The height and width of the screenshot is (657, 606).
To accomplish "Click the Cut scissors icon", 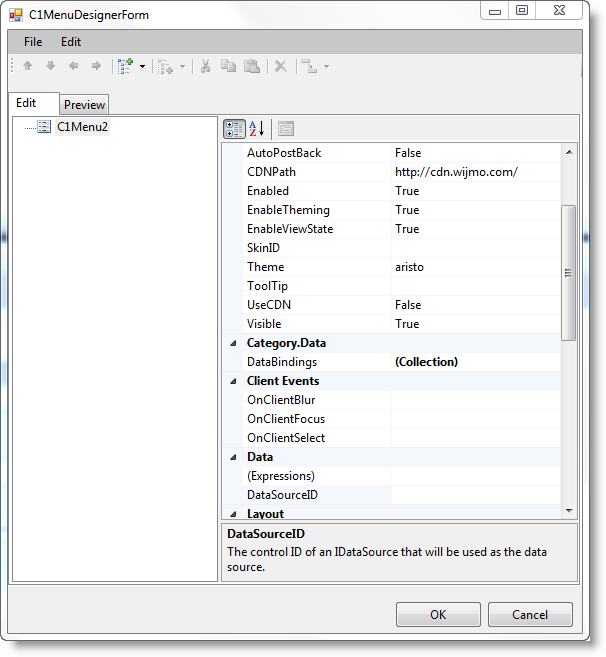I will pos(205,66).
